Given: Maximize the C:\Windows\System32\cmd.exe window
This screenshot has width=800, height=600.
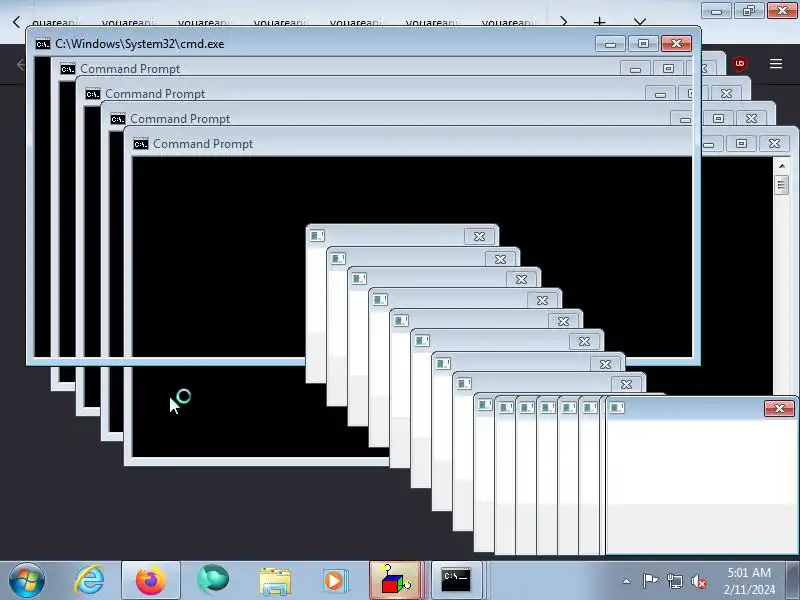Looking at the screenshot, I should pos(643,43).
